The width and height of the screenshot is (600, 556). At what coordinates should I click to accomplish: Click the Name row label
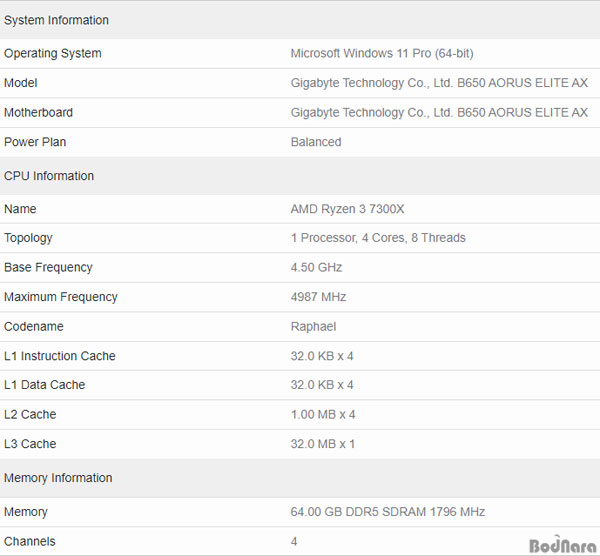coord(20,209)
